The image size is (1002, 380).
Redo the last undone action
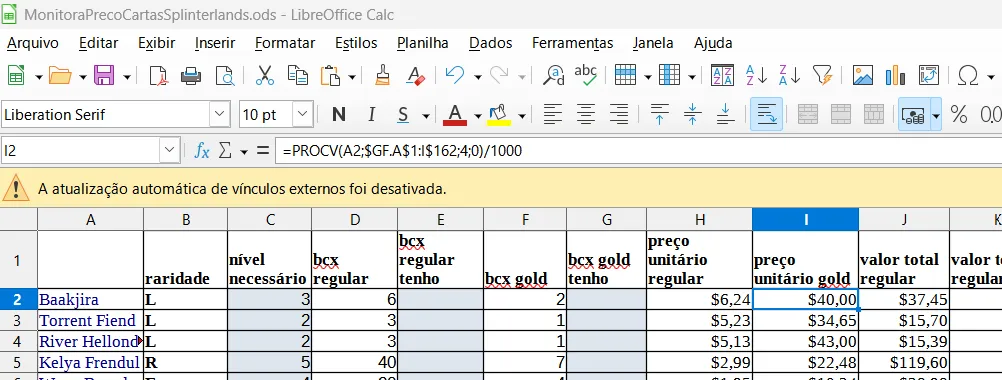point(499,76)
